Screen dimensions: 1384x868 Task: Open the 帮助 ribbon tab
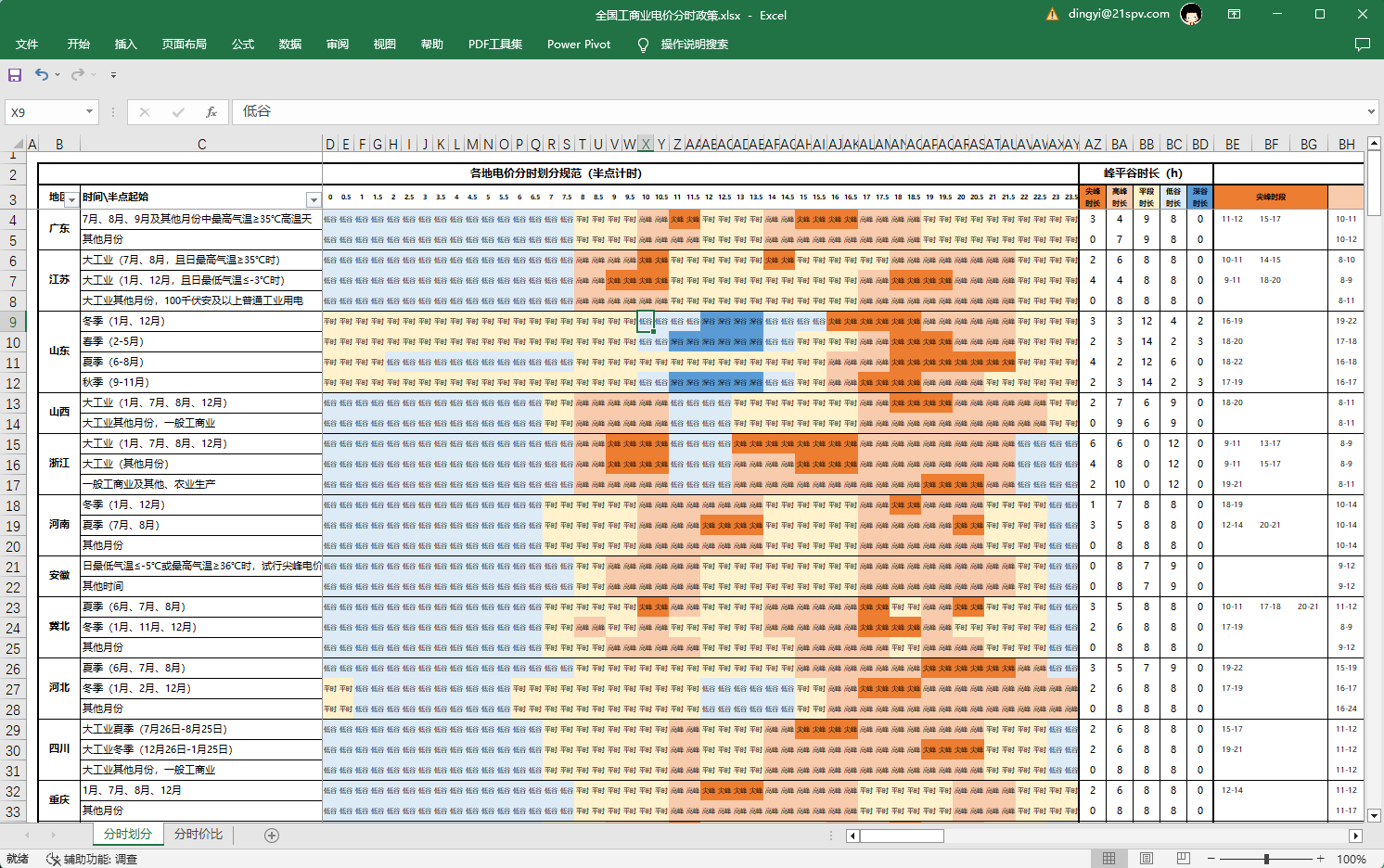432,45
